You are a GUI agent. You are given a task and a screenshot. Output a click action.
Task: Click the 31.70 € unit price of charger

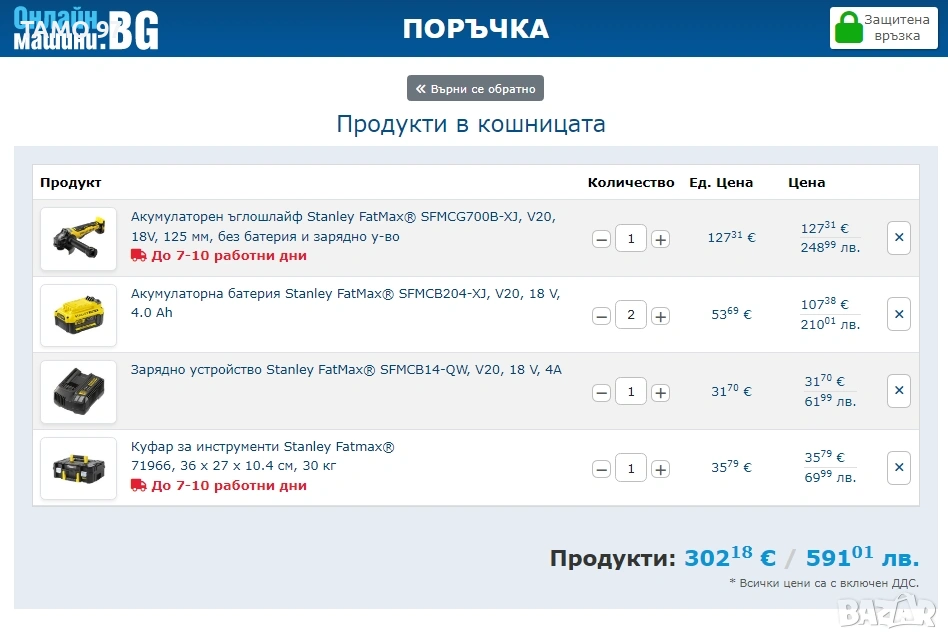coord(731,390)
